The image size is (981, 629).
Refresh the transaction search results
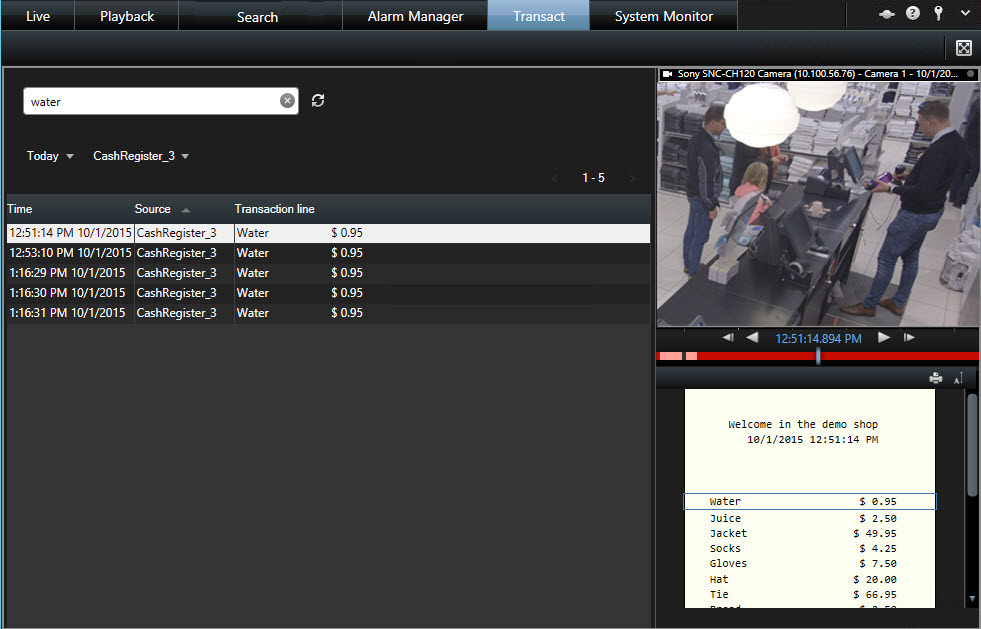pyautogui.click(x=318, y=101)
